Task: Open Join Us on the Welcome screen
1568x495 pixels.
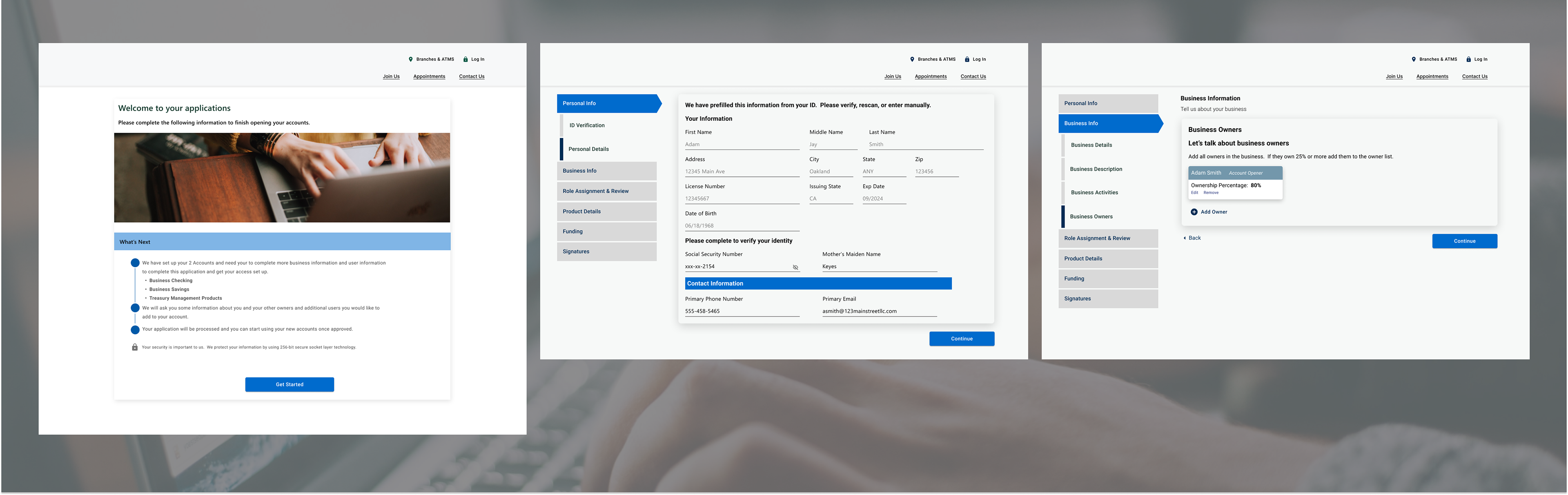Action: [x=391, y=76]
